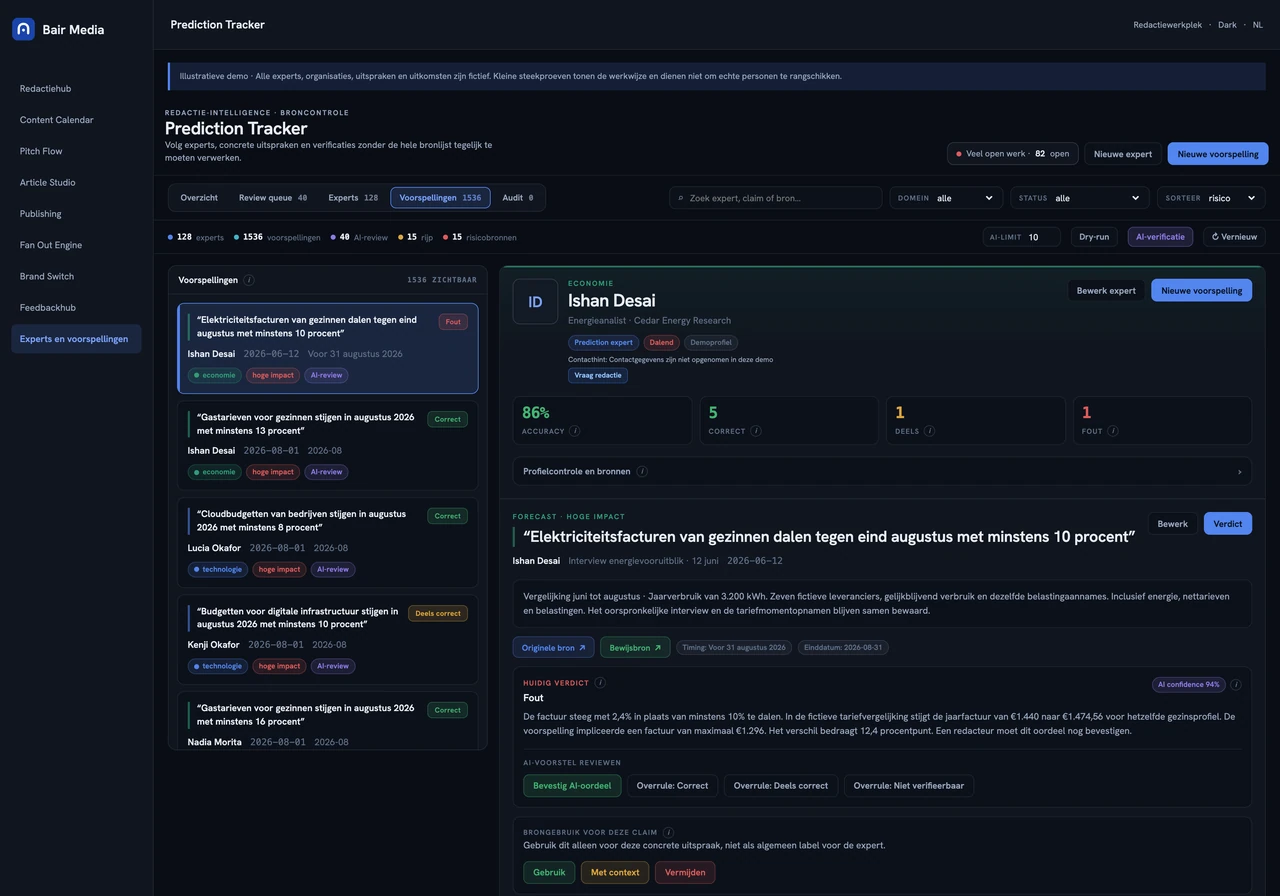This screenshot has width=1280, height=896.
Task: Select Vermijden for source usage
Action: (x=685, y=872)
